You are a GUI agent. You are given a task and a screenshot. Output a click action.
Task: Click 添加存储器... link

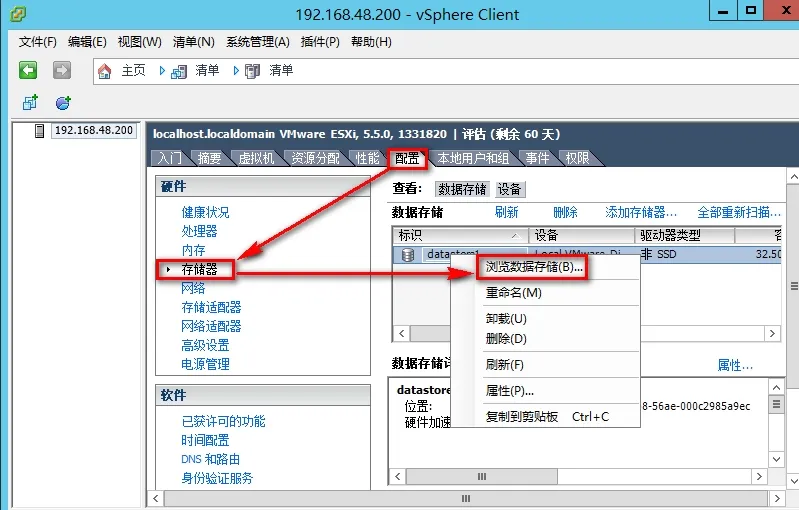point(641,212)
